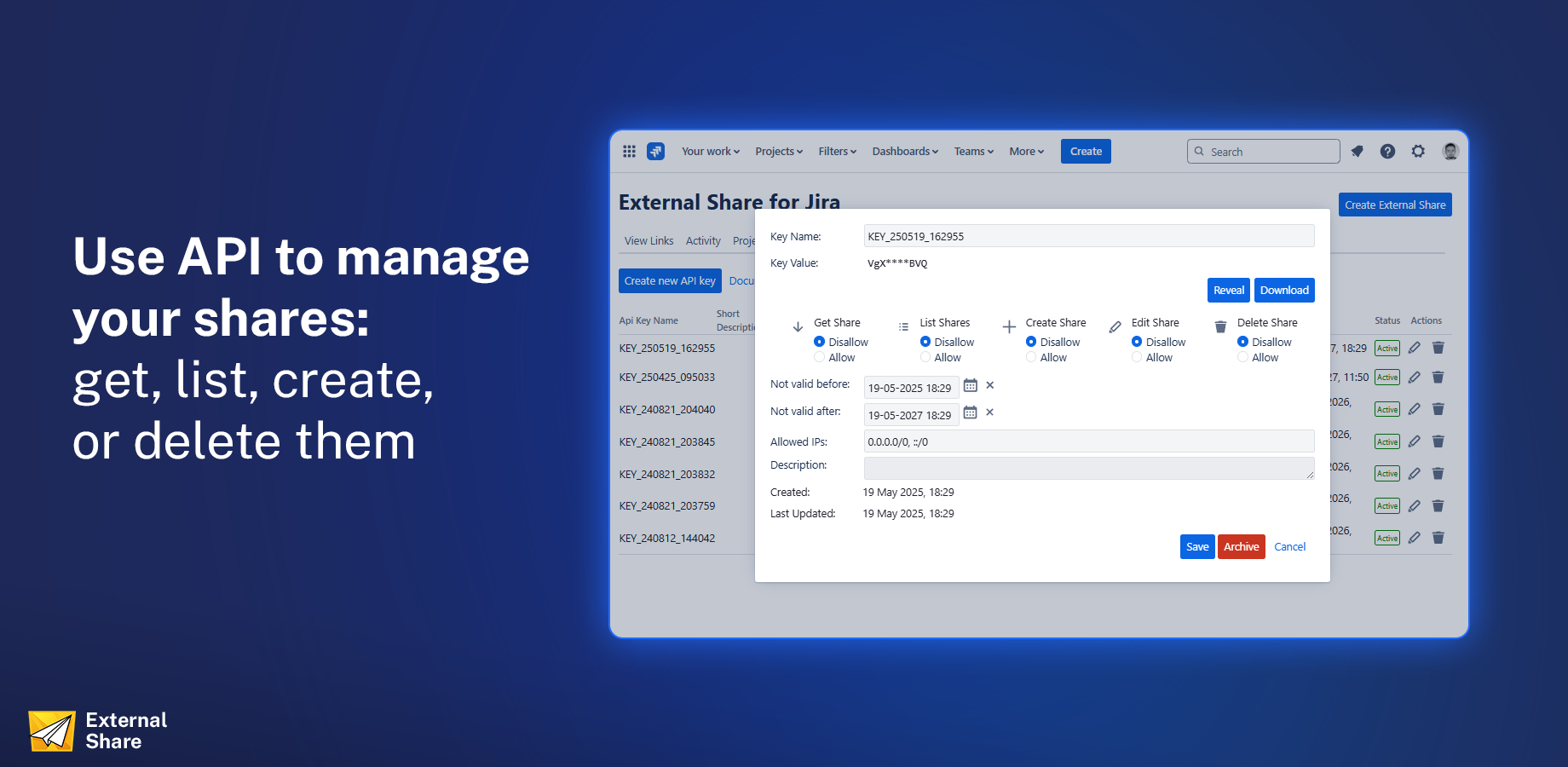The width and height of the screenshot is (1568, 767).
Task: Delete key KEY_250425_095033 with trash icon
Action: (x=1438, y=377)
